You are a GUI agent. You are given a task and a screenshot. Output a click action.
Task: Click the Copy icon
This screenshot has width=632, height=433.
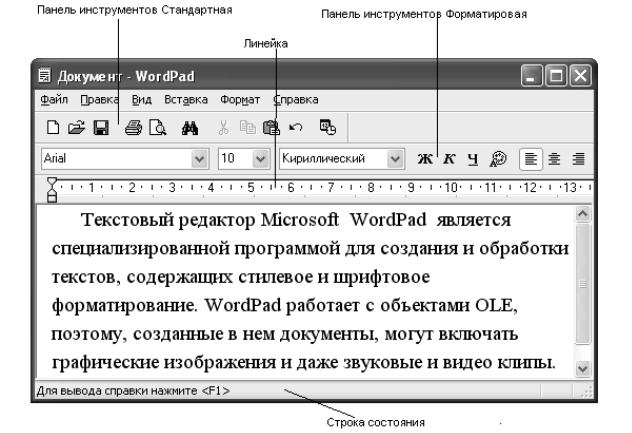pos(247,127)
